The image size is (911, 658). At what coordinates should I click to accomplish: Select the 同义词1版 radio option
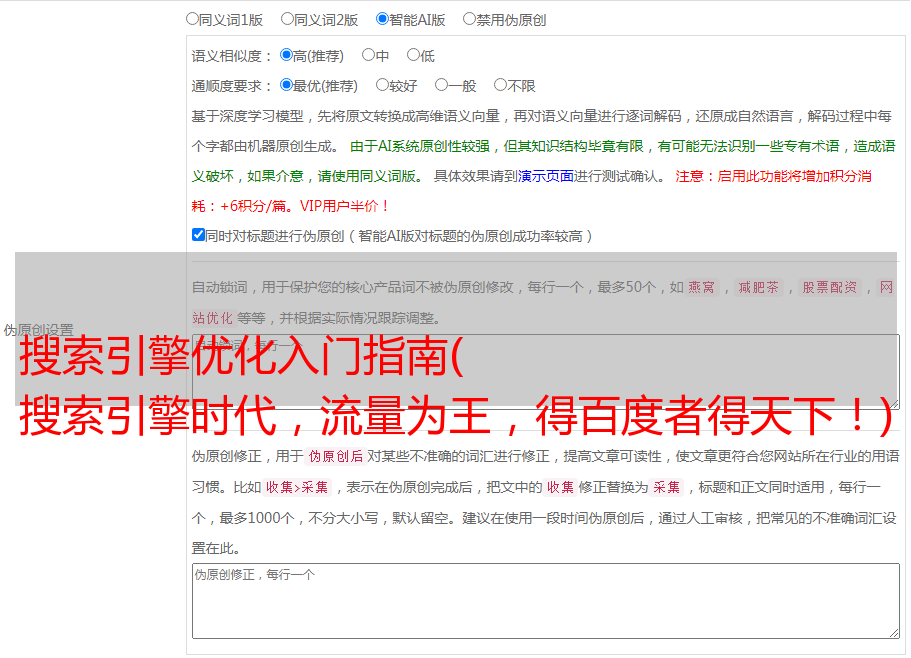(193, 19)
